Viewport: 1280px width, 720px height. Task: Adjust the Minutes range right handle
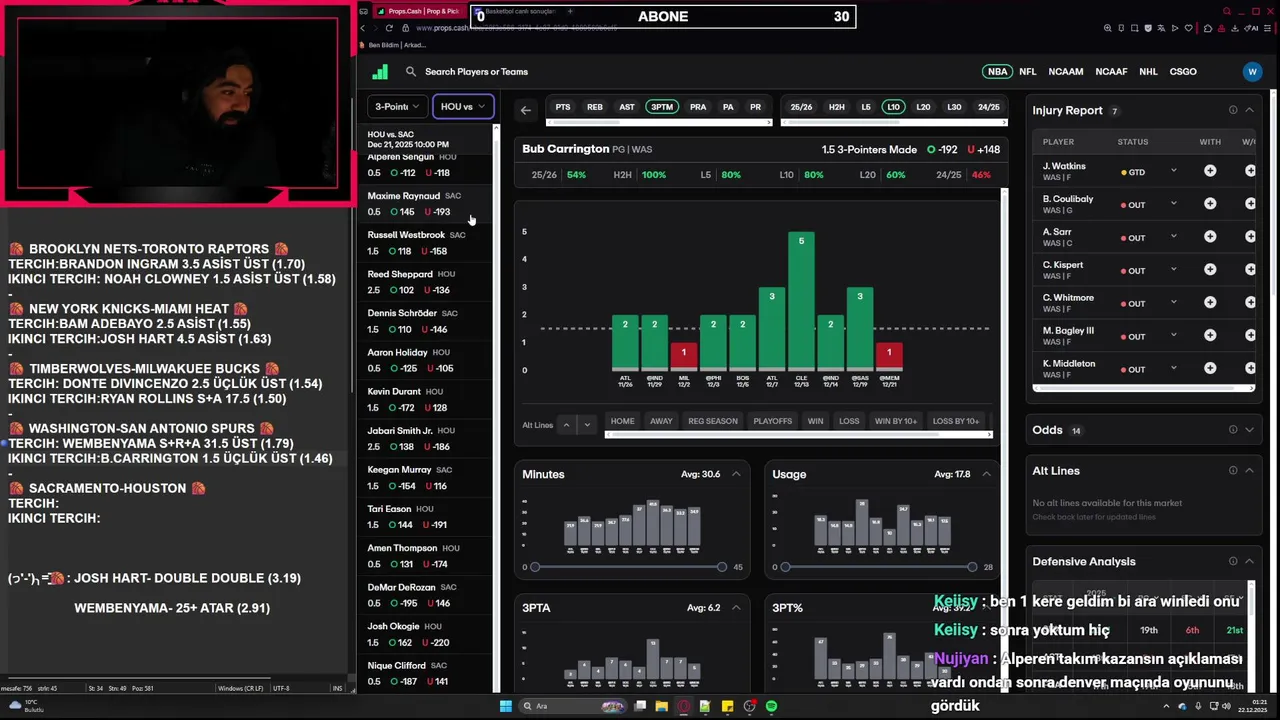pos(722,567)
